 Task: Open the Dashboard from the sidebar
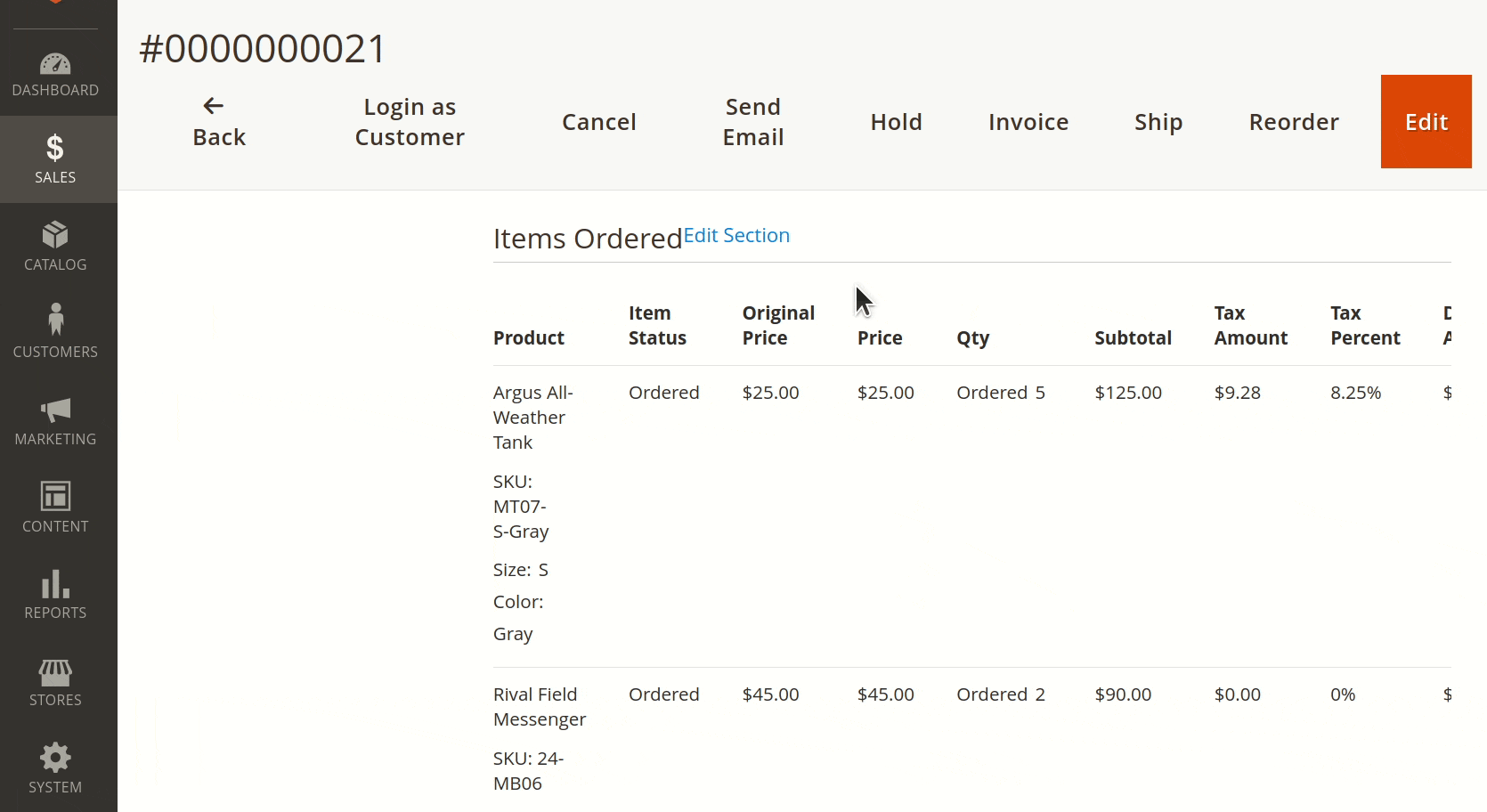pyautogui.click(x=55, y=74)
